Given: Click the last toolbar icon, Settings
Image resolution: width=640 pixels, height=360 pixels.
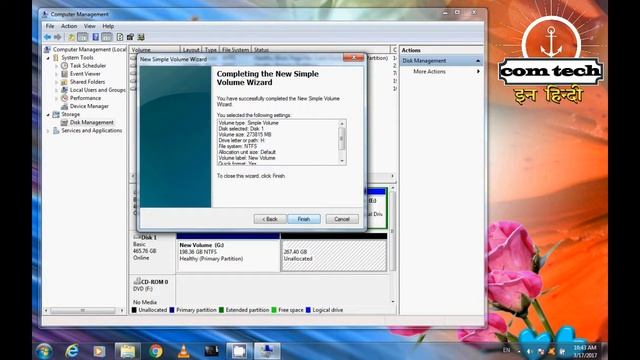Looking at the screenshot, I should 141,37.
